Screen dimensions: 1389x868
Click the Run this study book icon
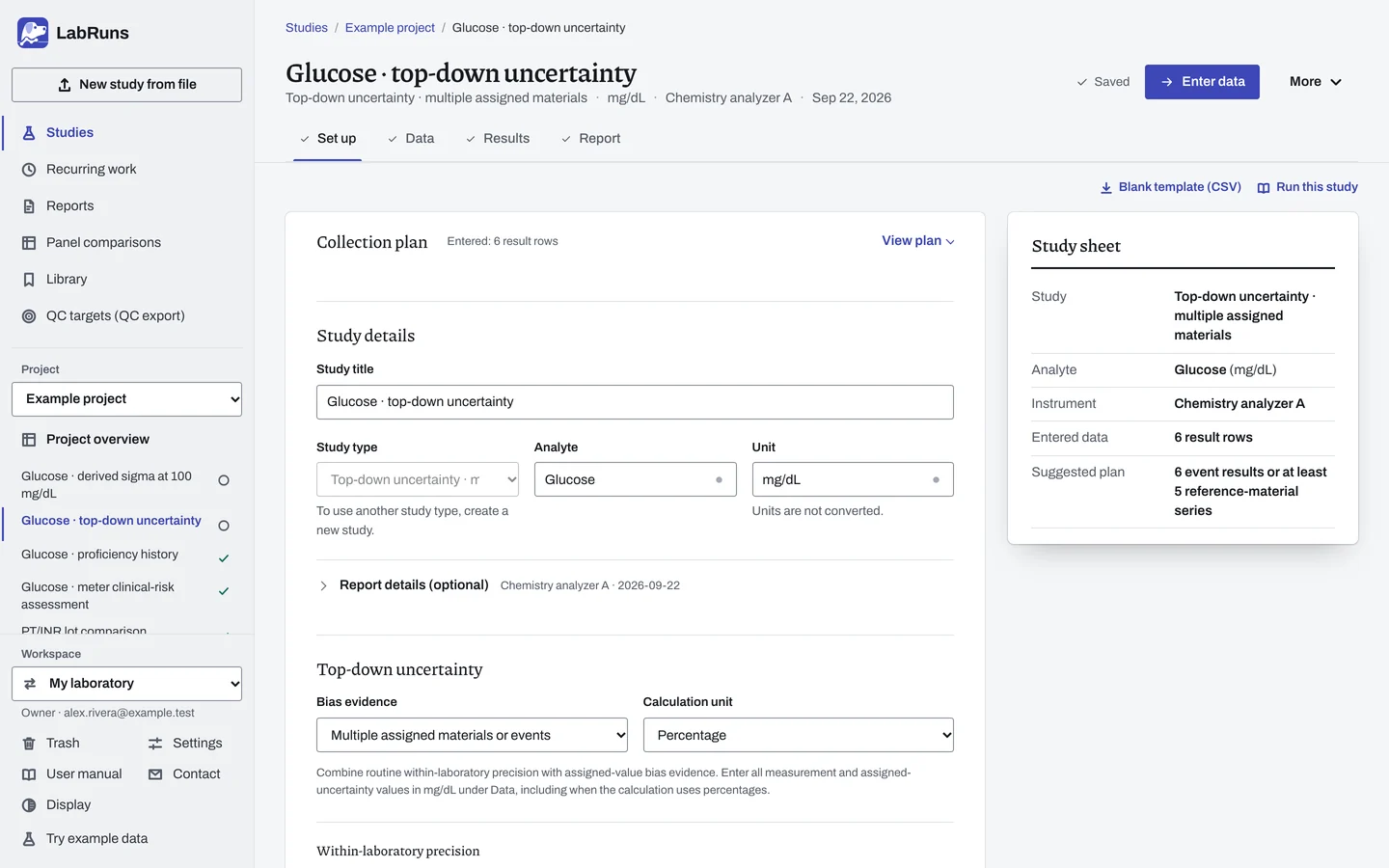[x=1264, y=188]
